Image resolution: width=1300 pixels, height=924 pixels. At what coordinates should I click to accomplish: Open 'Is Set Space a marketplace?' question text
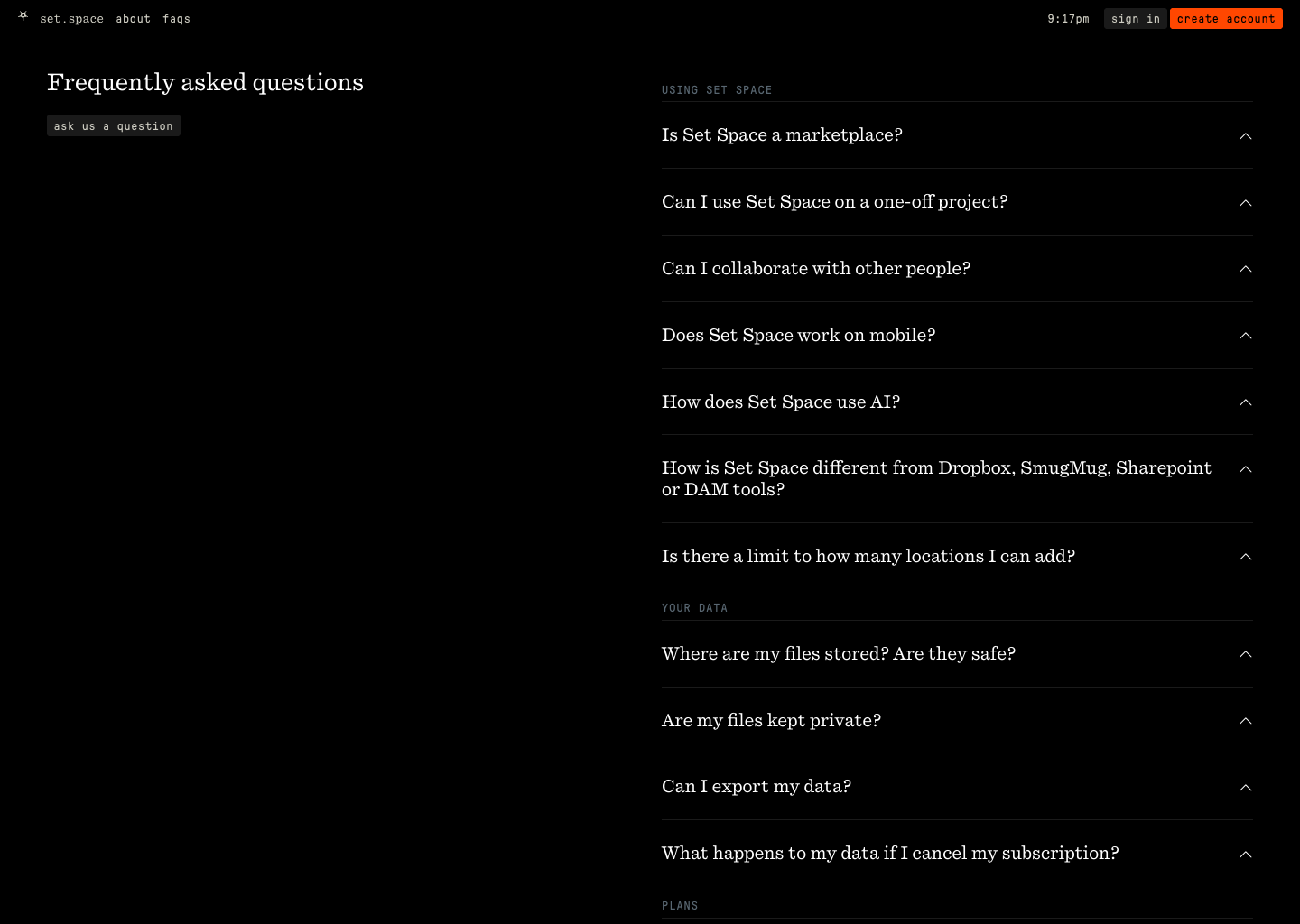[x=782, y=135]
